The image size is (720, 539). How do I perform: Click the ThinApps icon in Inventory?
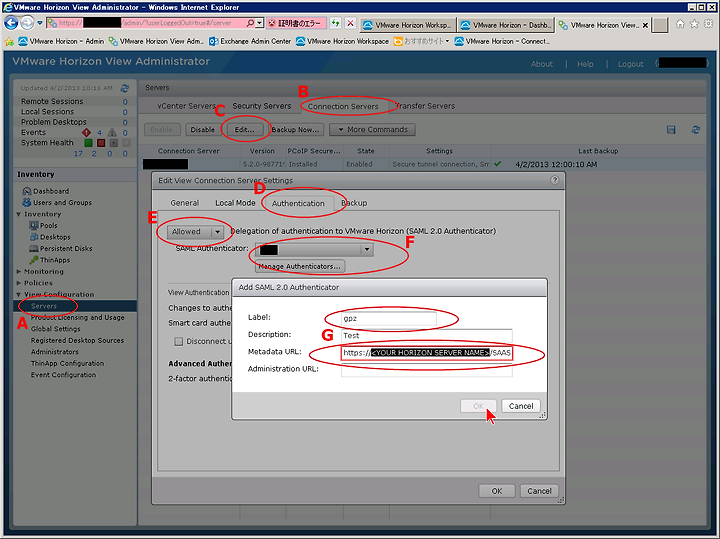tap(34, 260)
